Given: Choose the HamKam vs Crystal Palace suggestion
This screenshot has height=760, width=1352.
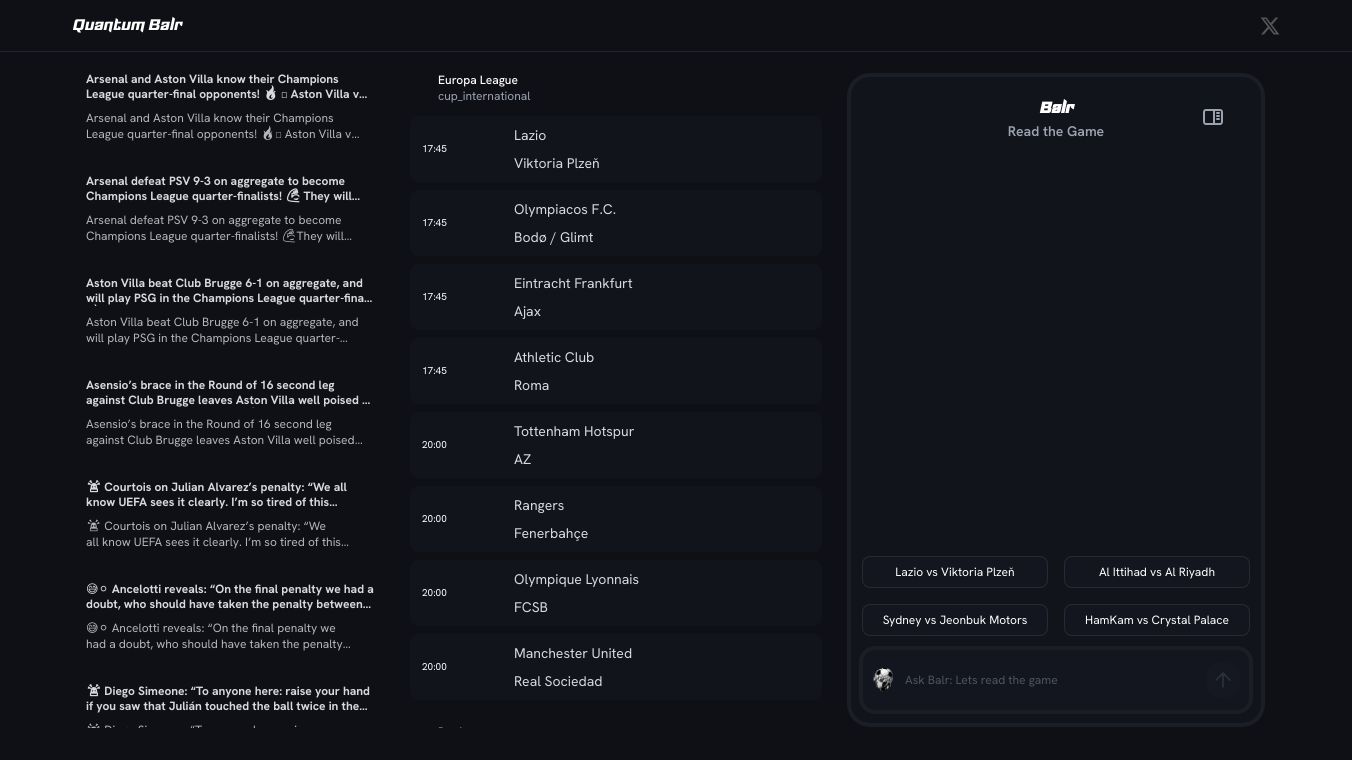Looking at the screenshot, I should point(1156,620).
